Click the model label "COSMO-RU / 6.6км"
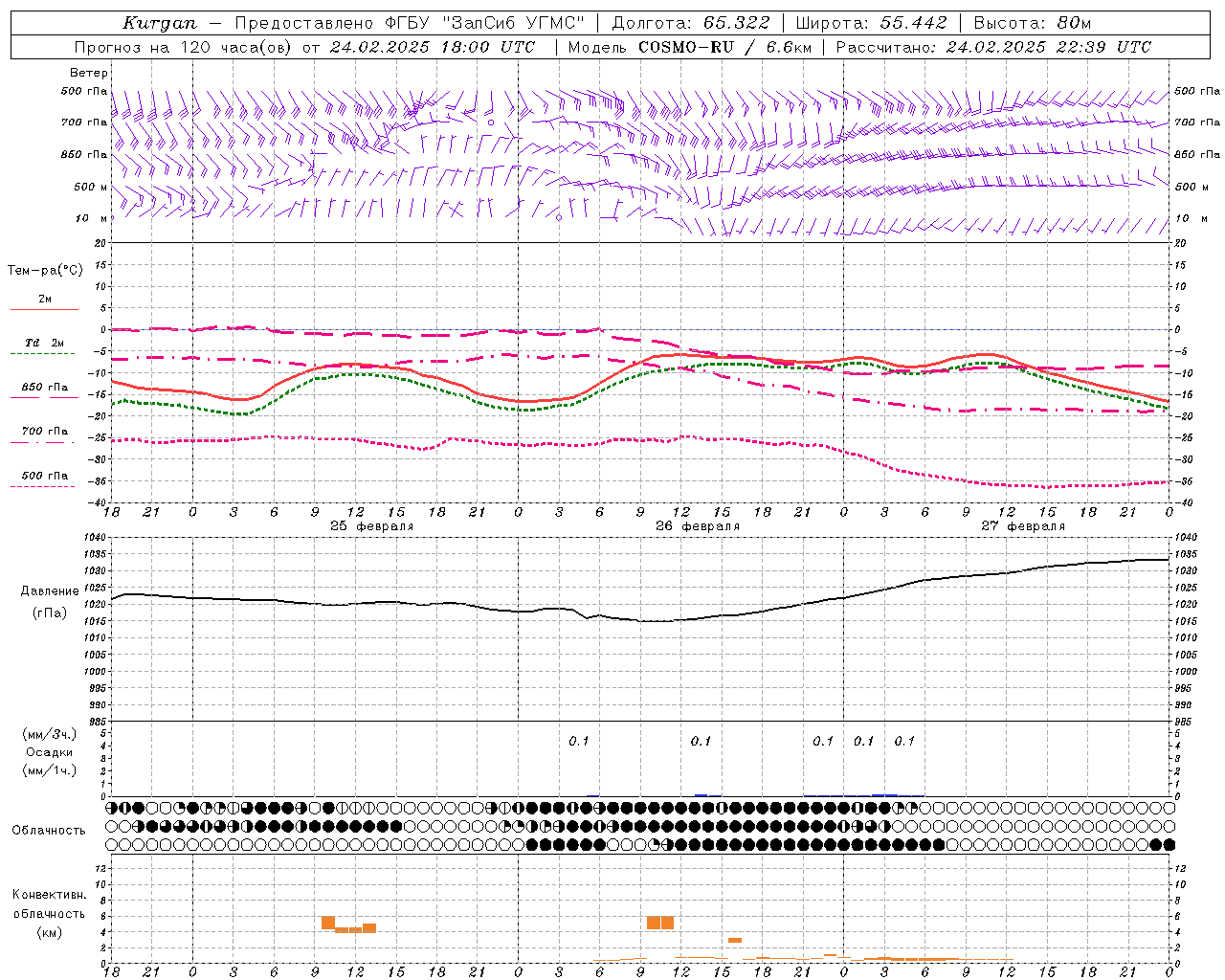The image size is (1225, 980). 724,47
